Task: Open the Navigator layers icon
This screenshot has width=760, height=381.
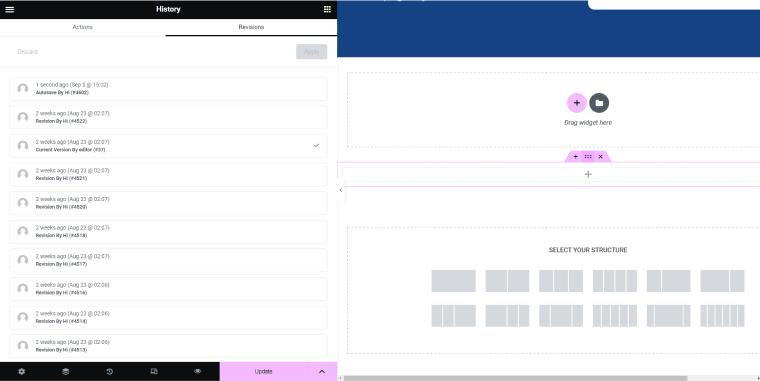Action: coord(65,371)
